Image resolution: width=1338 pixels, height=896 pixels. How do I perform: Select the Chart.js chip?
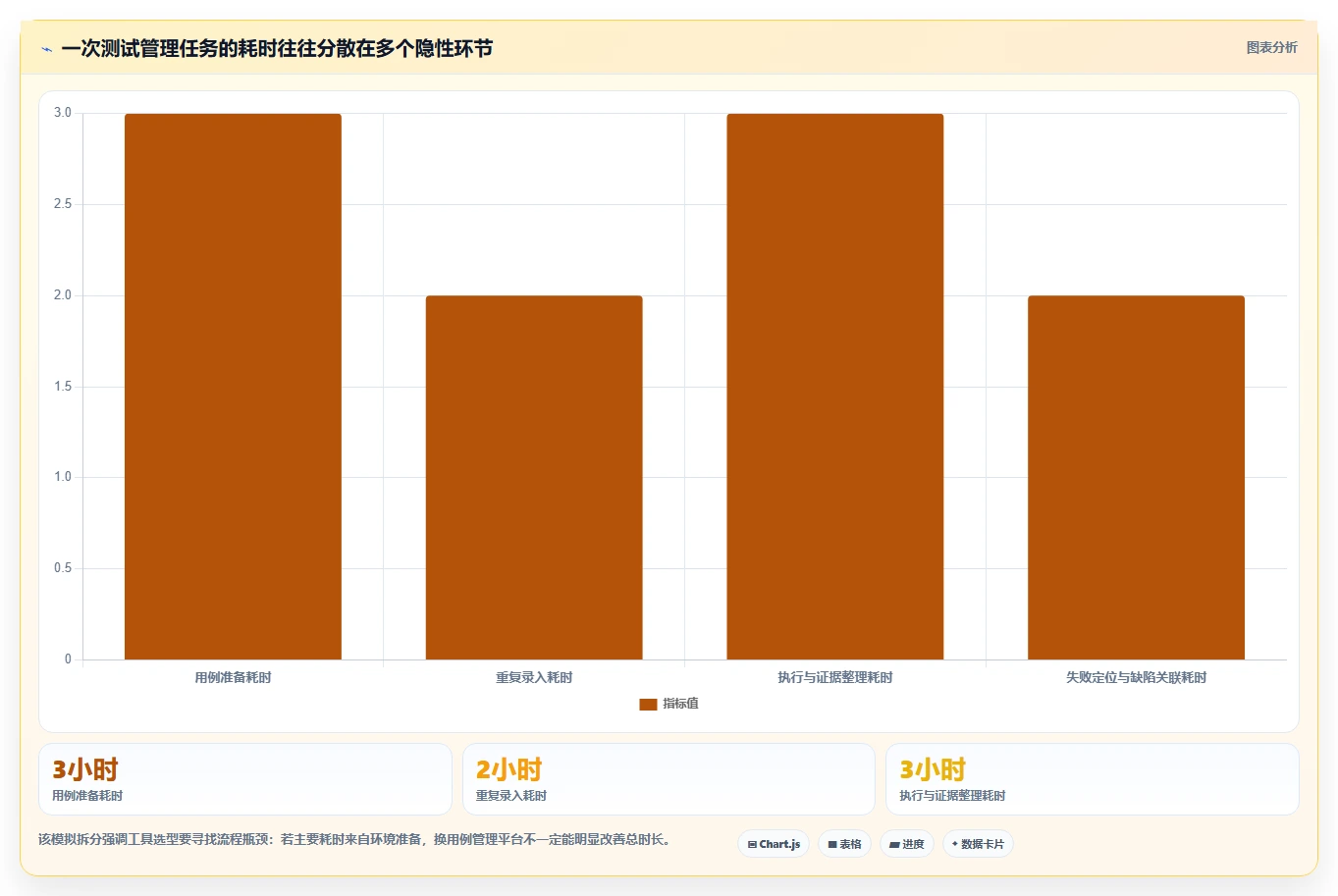774,844
